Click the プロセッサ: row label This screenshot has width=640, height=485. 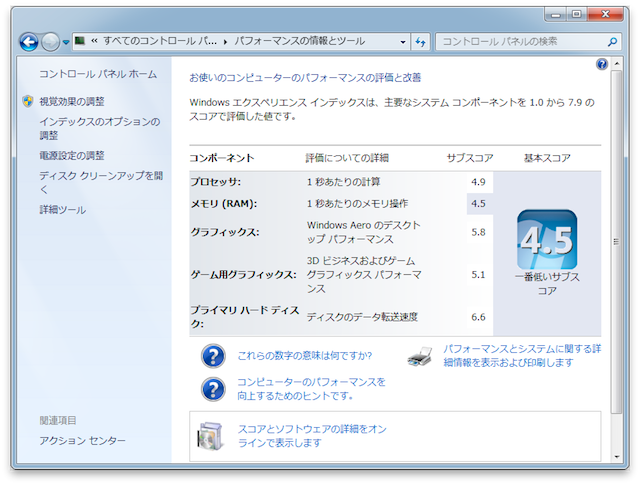point(216,182)
